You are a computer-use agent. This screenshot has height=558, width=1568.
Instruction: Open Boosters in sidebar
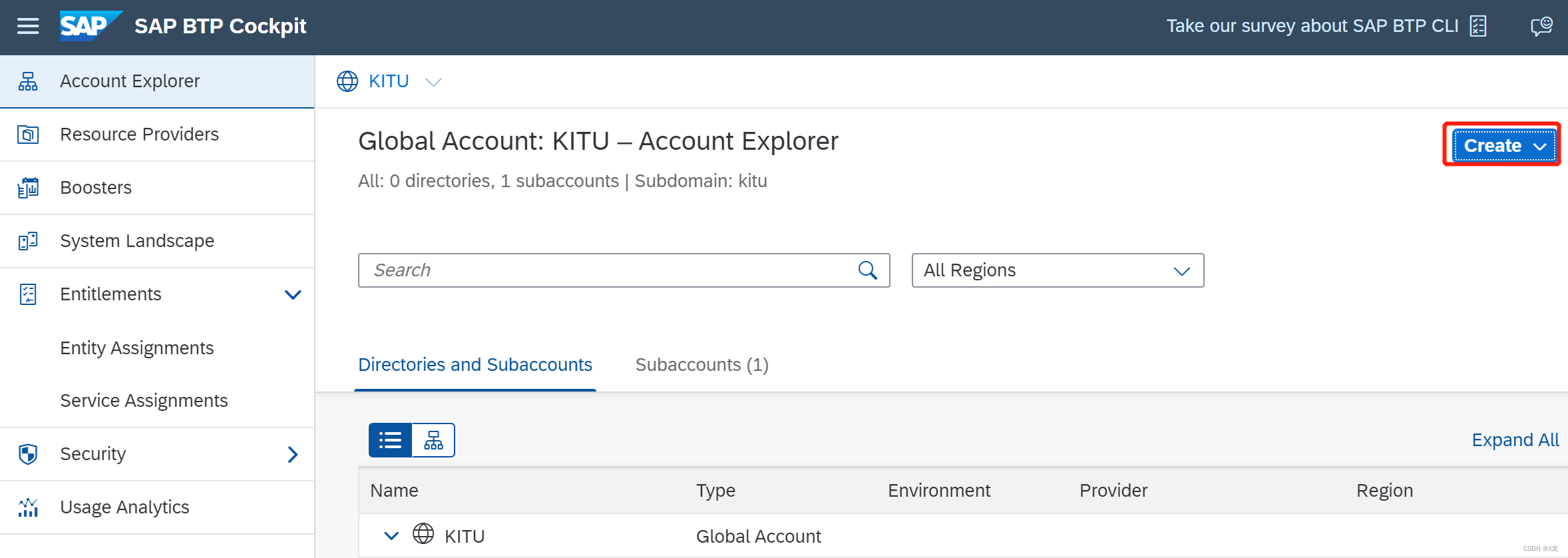96,188
